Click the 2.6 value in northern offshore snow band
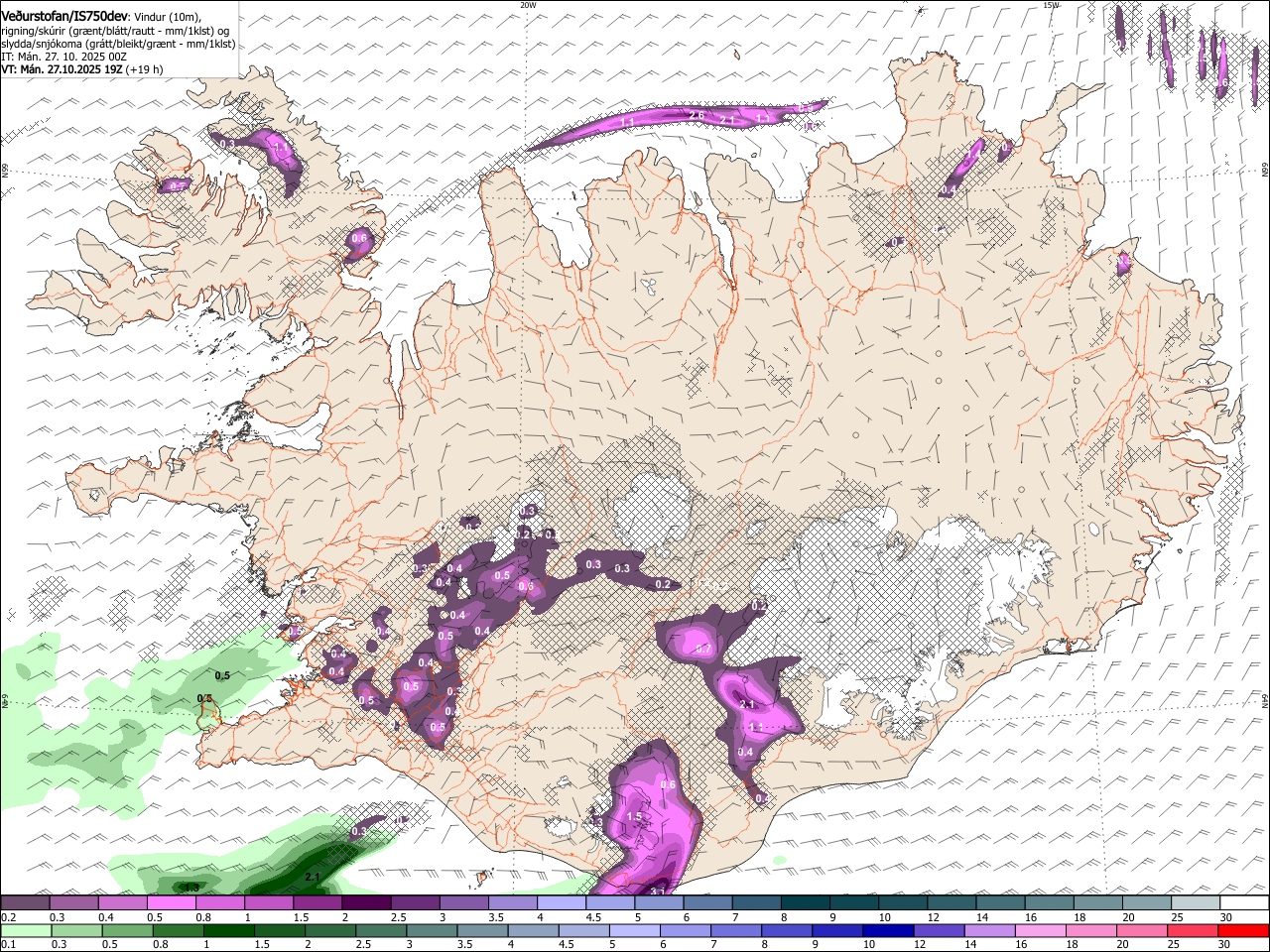Screen dimensions: 1270x952 (x=697, y=116)
